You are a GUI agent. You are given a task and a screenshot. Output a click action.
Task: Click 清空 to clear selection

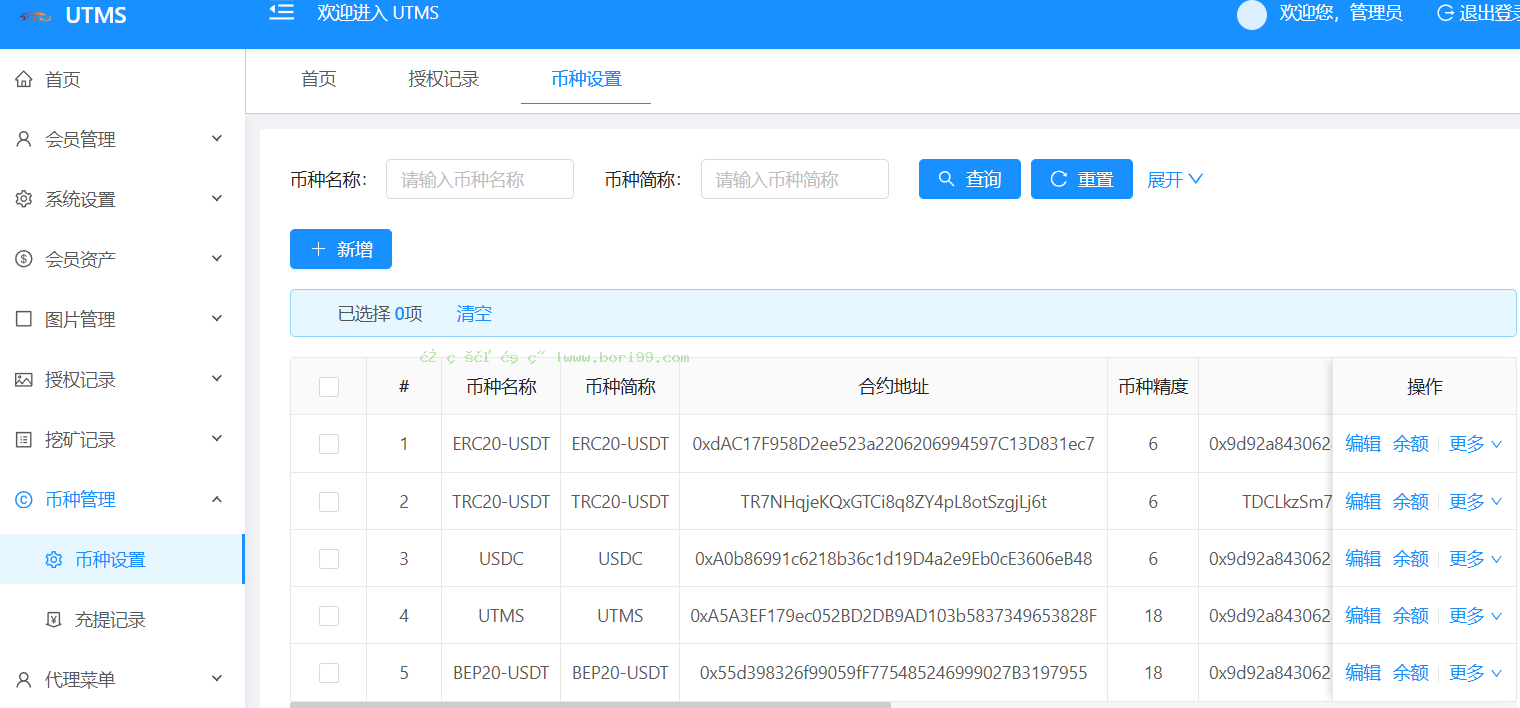(474, 313)
